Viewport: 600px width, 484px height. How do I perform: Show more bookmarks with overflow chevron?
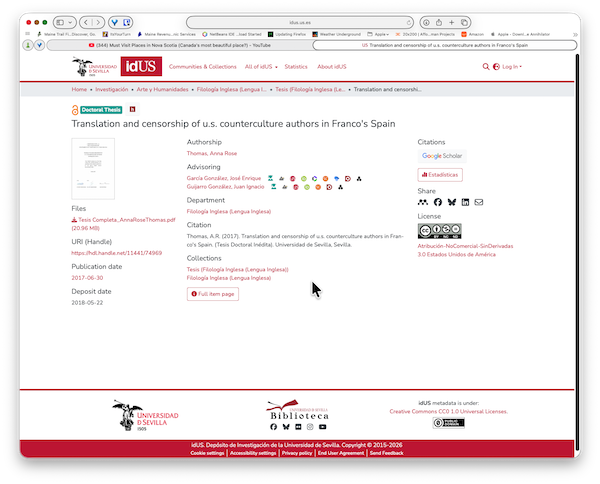tap(575, 34)
